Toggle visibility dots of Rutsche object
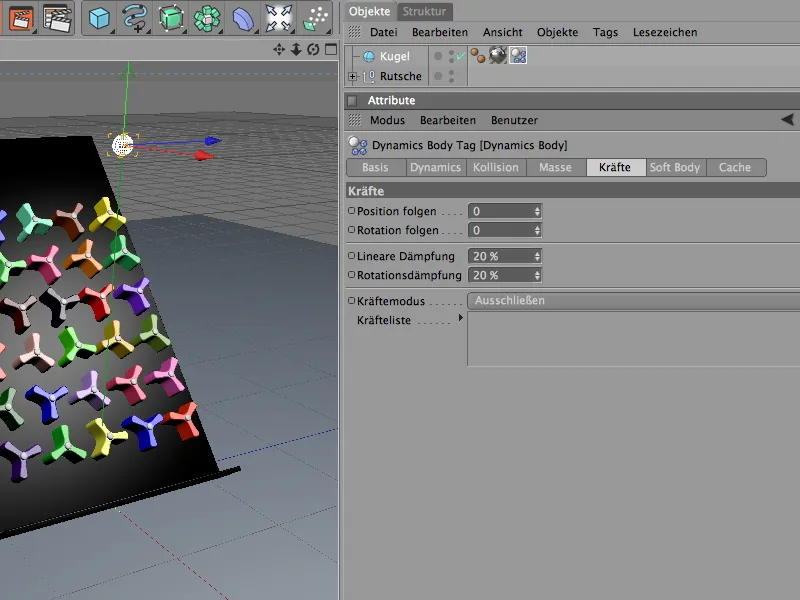This screenshot has width=800, height=600. point(451,76)
